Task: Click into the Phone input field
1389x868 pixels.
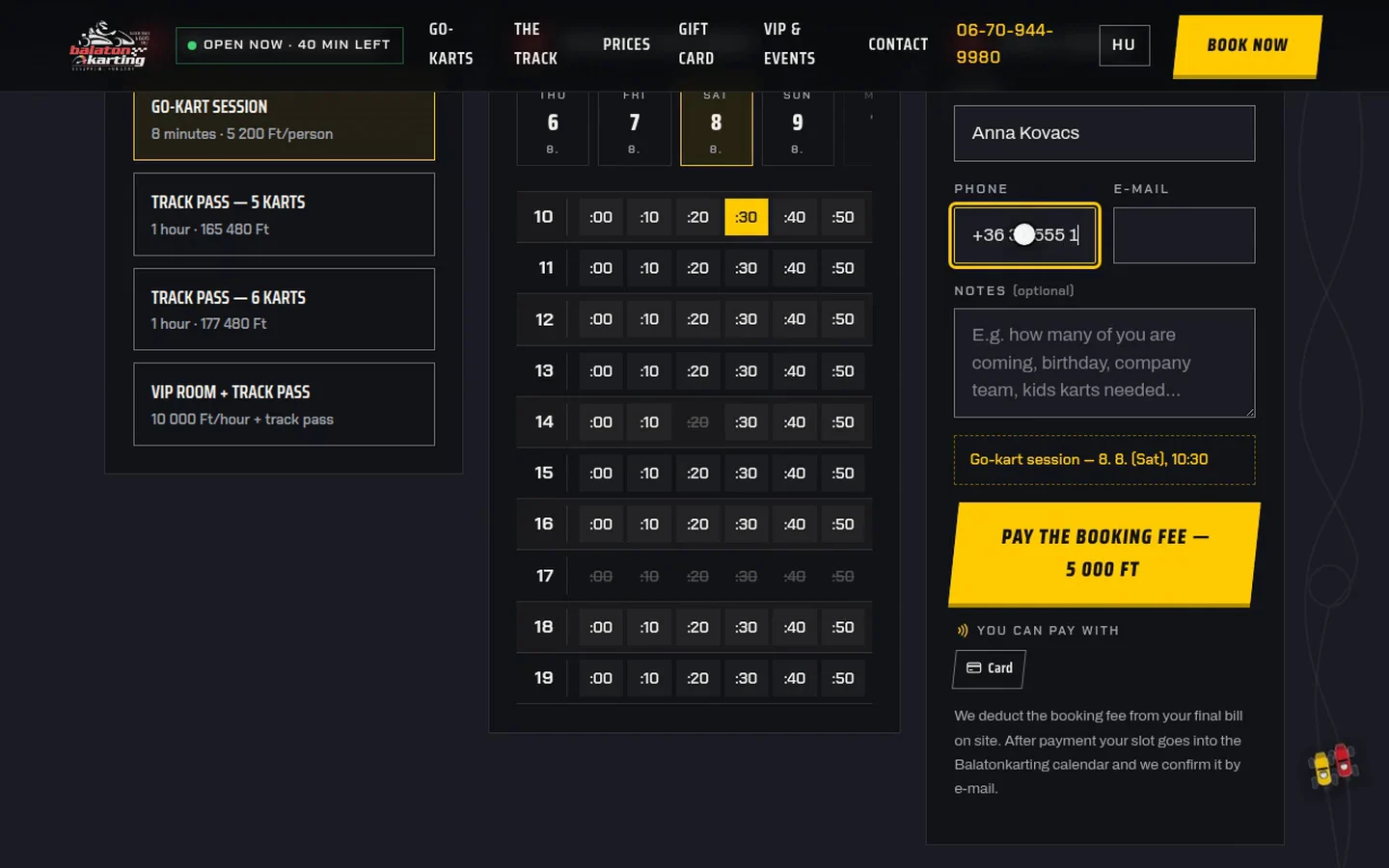Action: (x=1024, y=235)
